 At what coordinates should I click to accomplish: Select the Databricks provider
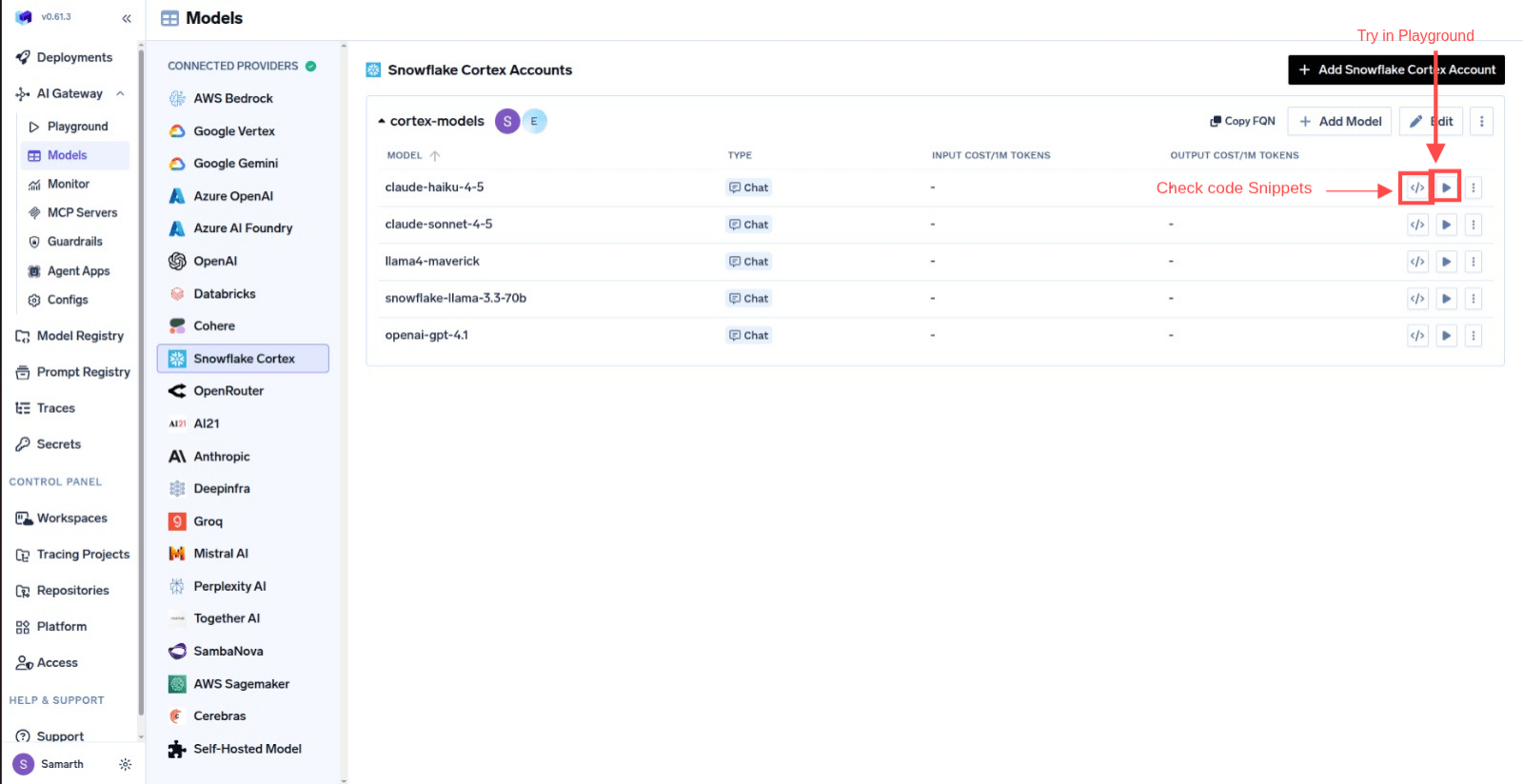pyautogui.click(x=243, y=294)
